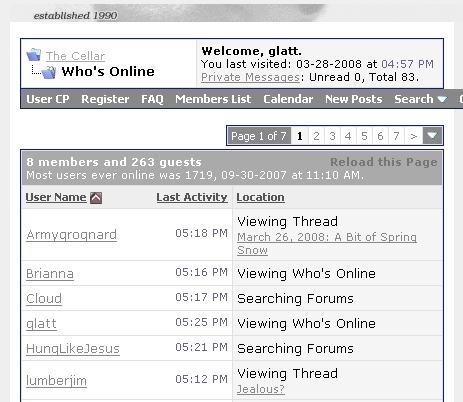This screenshot has width=463, height=402.
Task: Sort list by Location column
Action: (x=260, y=197)
